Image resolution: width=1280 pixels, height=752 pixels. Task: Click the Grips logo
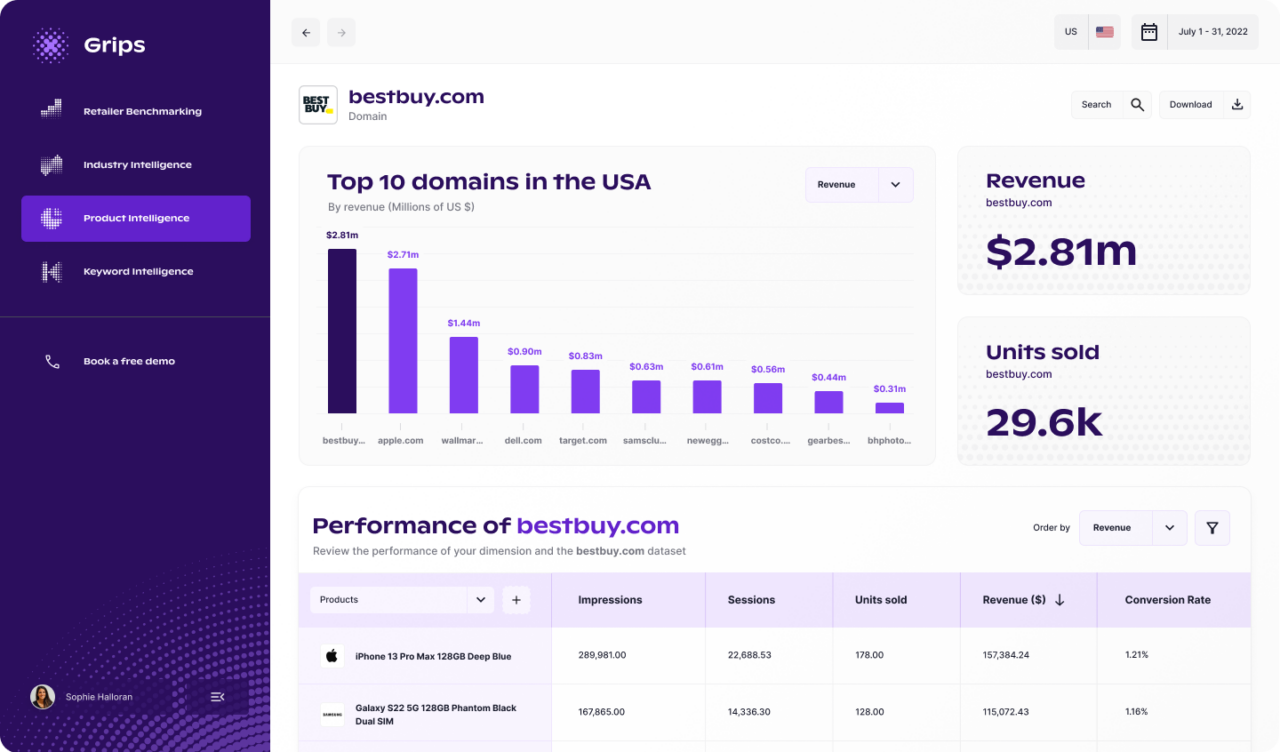coord(89,45)
